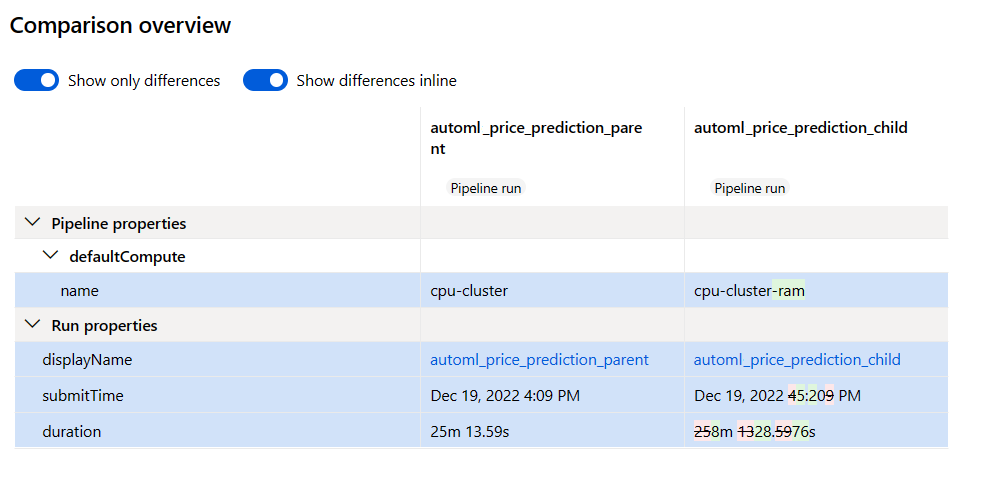Collapse the Run properties section
991x482 pixels.
coord(31,325)
